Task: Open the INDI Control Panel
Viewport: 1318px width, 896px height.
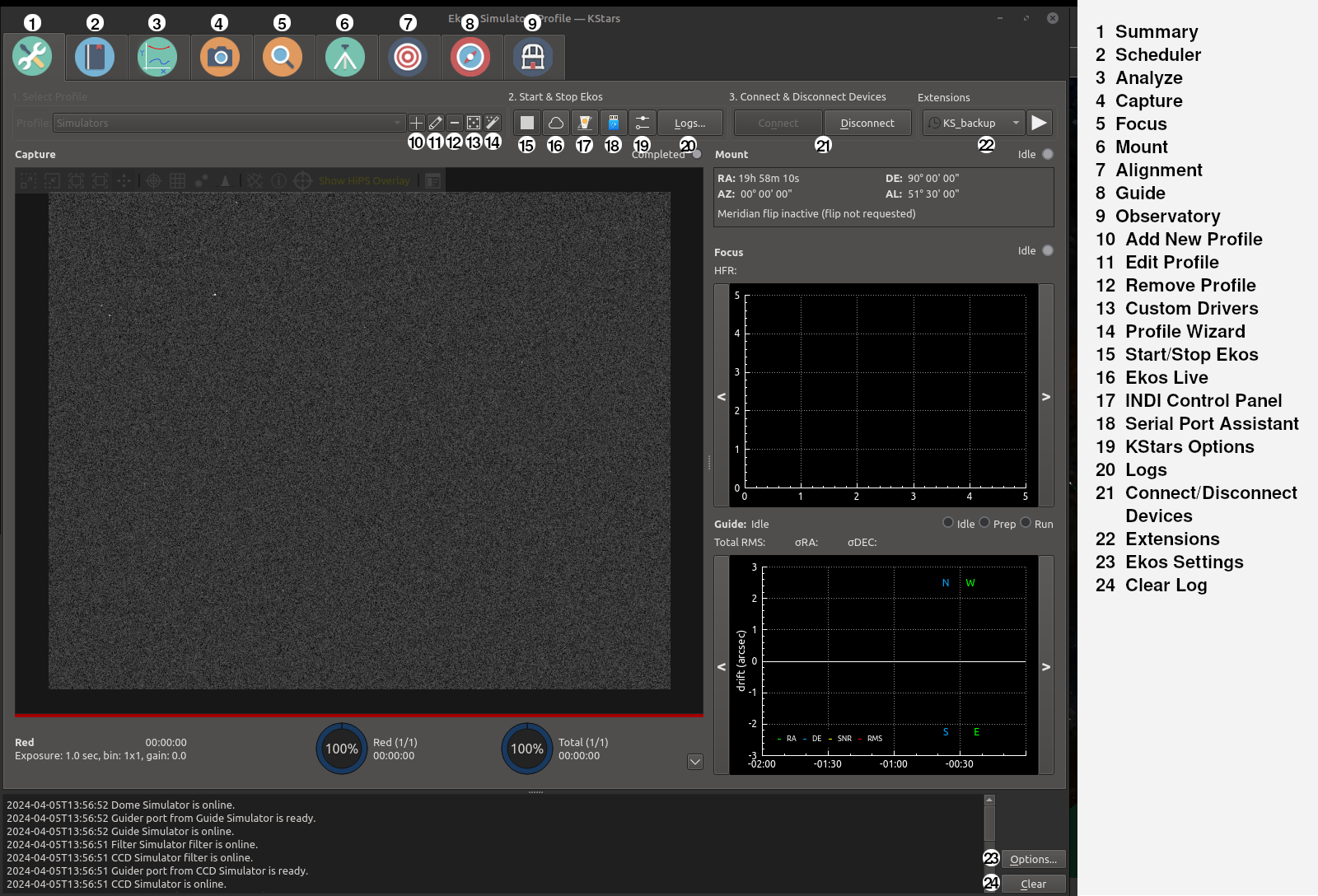Action: tap(585, 123)
